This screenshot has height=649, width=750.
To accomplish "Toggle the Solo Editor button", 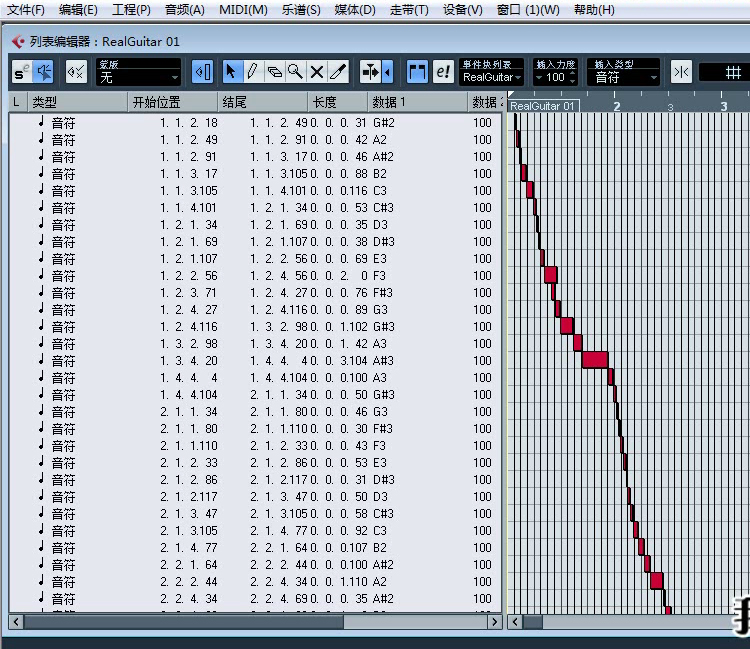I will pos(21,72).
